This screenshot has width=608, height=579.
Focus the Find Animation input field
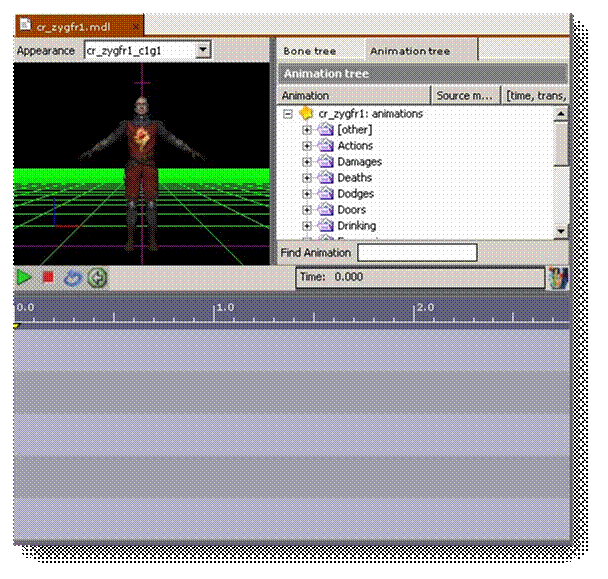pyautogui.click(x=417, y=252)
